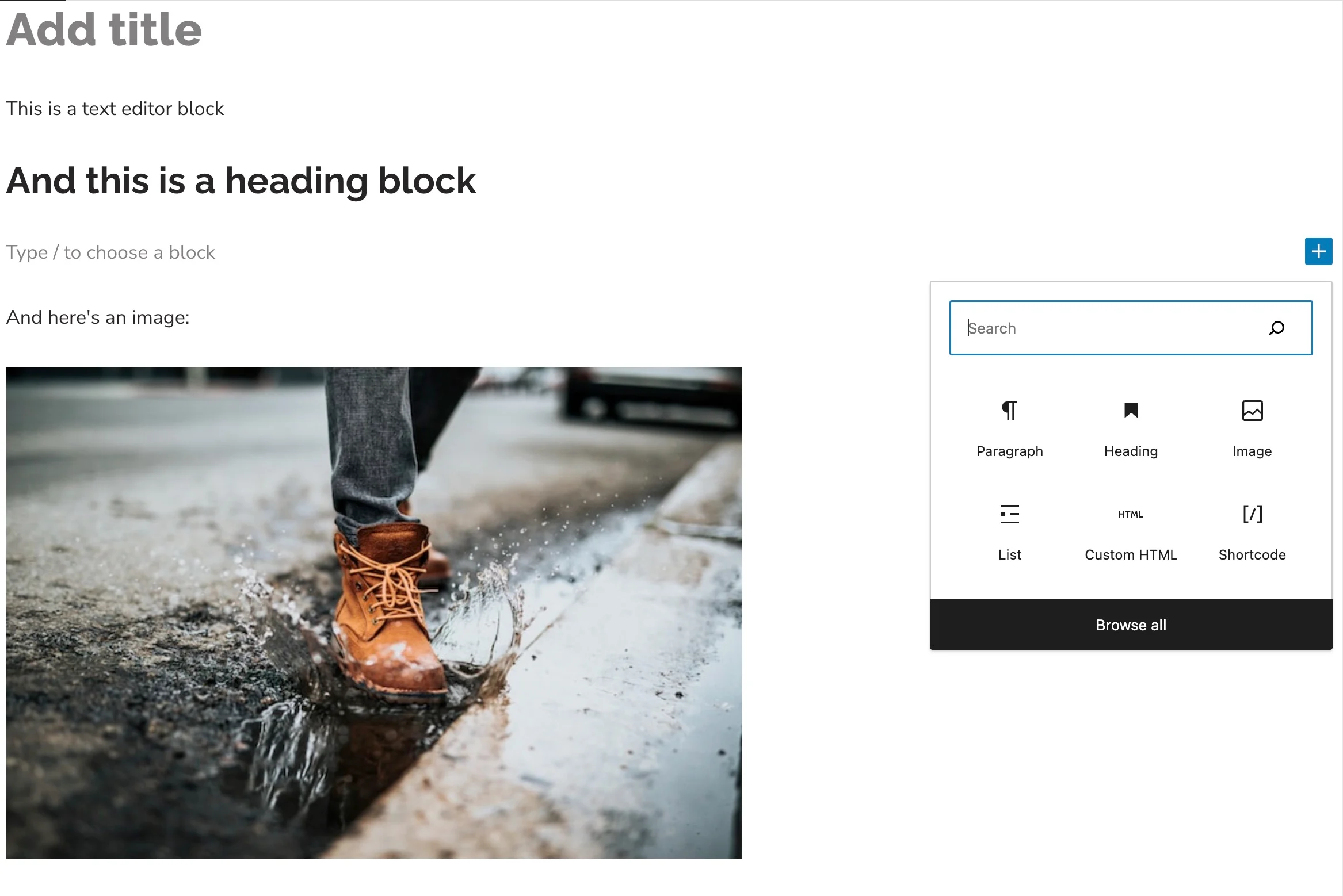
Task: Click the Custom HTML block icon
Action: (1130, 514)
